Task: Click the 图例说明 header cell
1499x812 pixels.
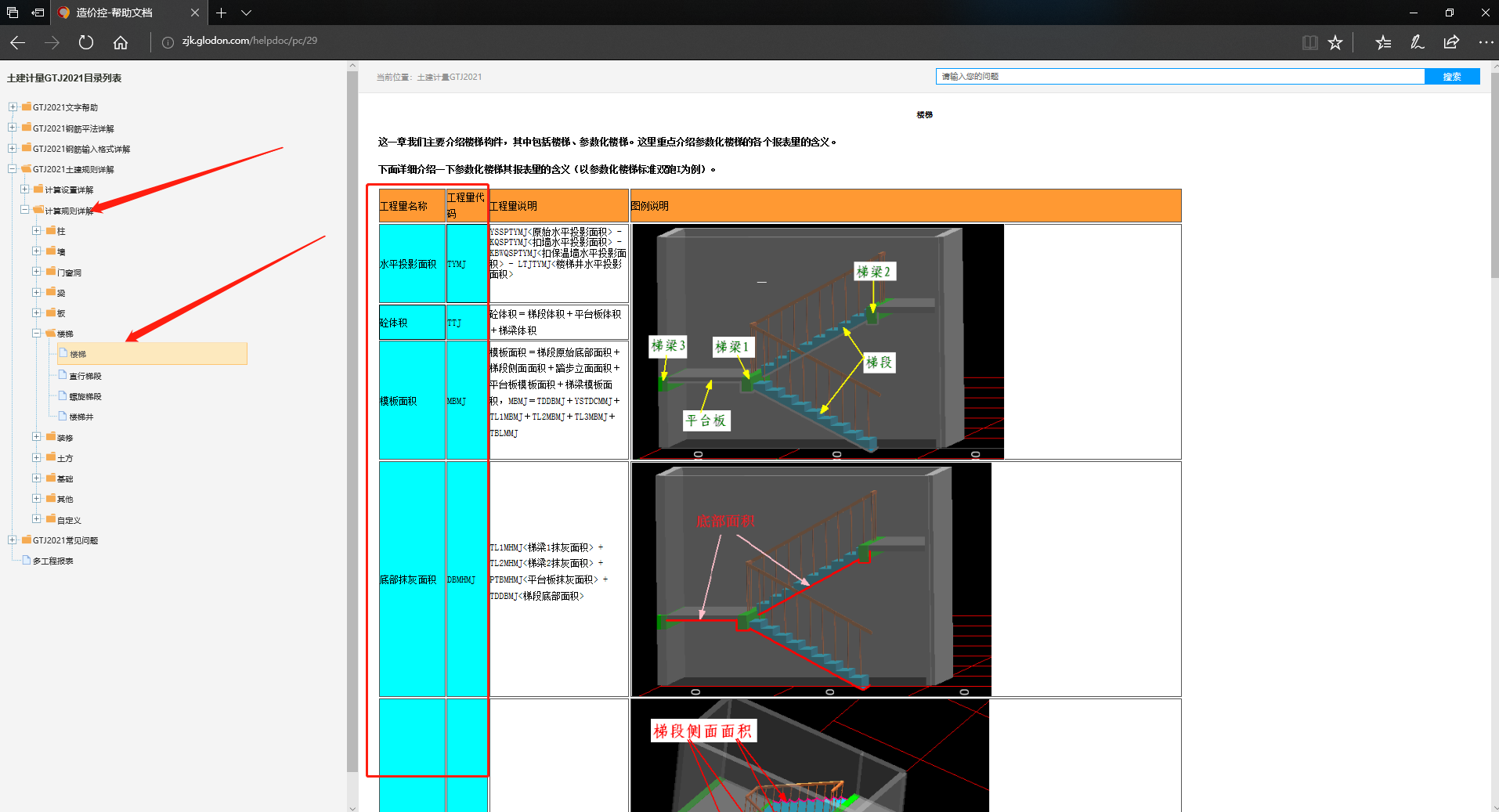Action: [905, 206]
